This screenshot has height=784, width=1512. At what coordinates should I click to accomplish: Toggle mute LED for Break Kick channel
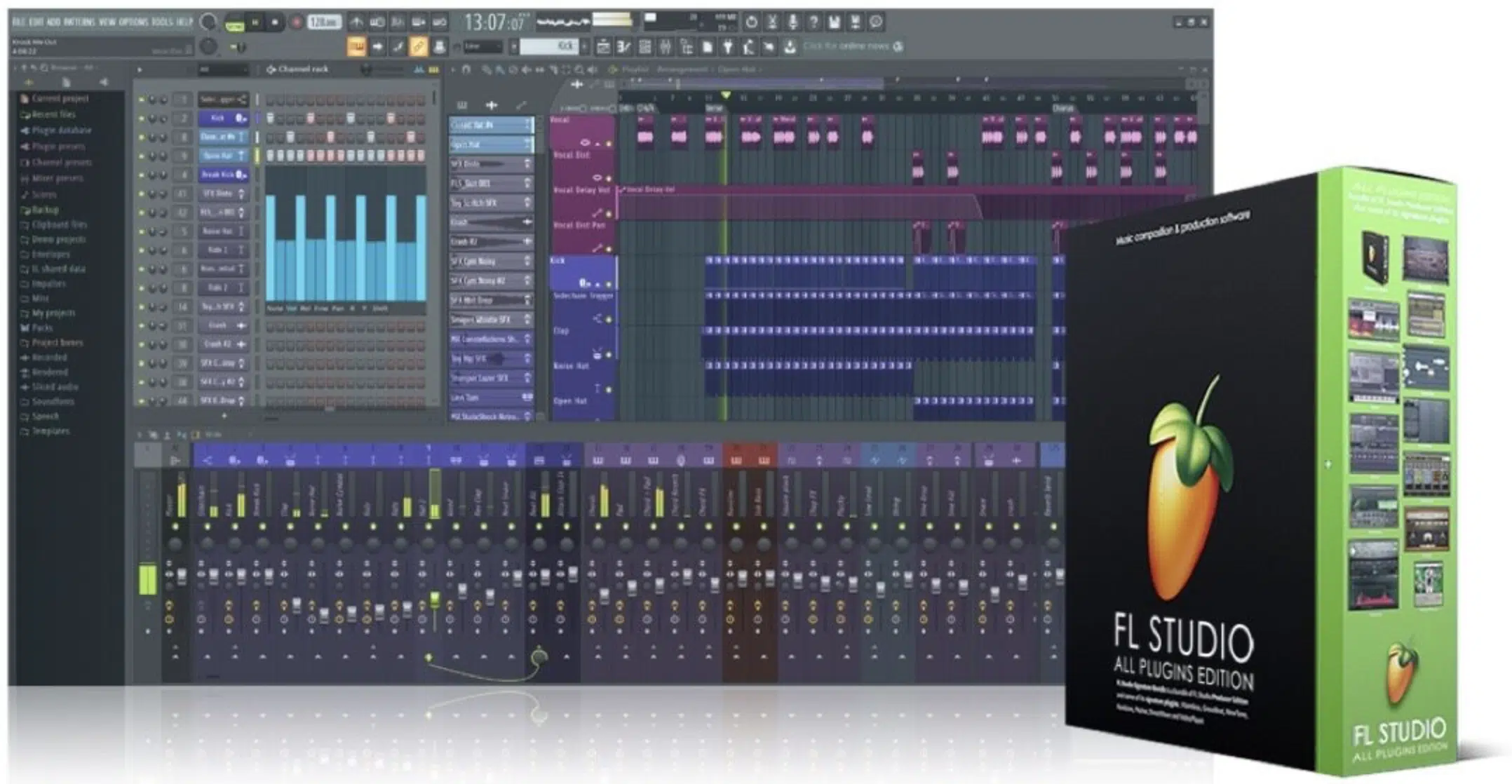pyautogui.click(x=142, y=175)
